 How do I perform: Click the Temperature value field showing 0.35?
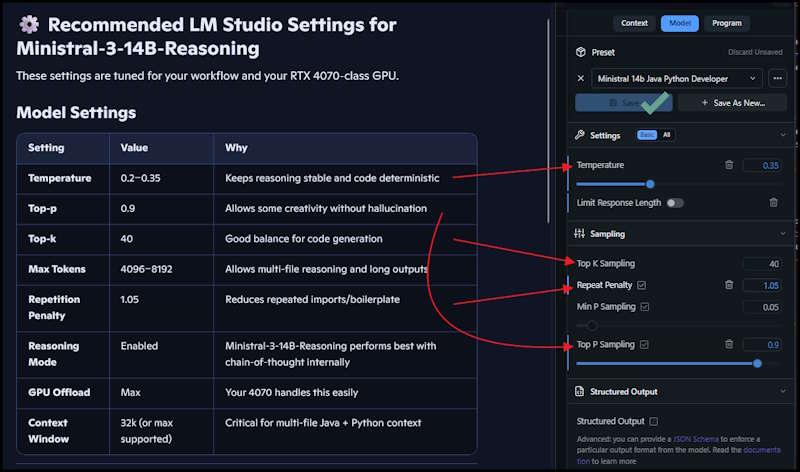762,165
